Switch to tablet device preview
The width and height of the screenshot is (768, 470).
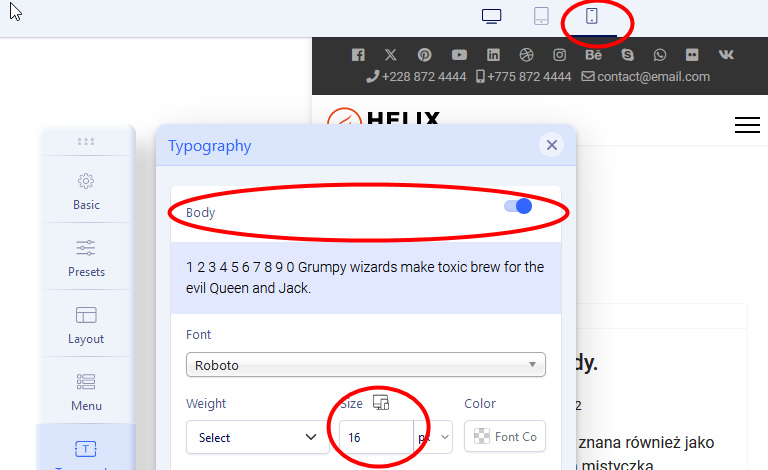coord(541,16)
